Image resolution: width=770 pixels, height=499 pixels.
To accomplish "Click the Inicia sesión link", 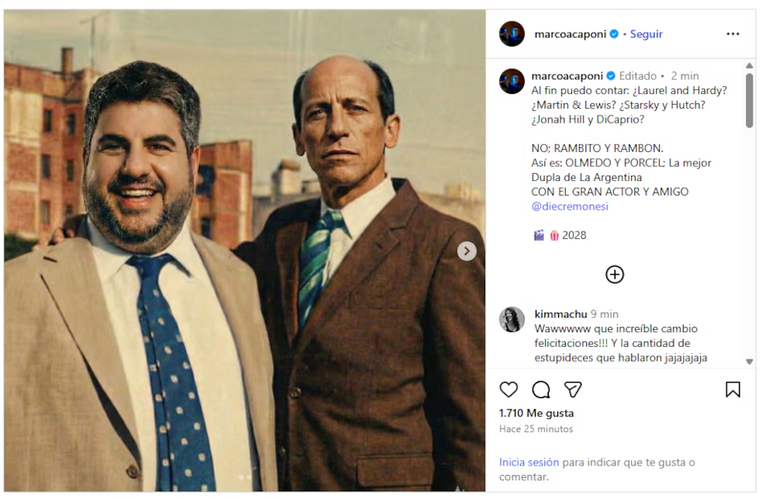I will [529, 463].
